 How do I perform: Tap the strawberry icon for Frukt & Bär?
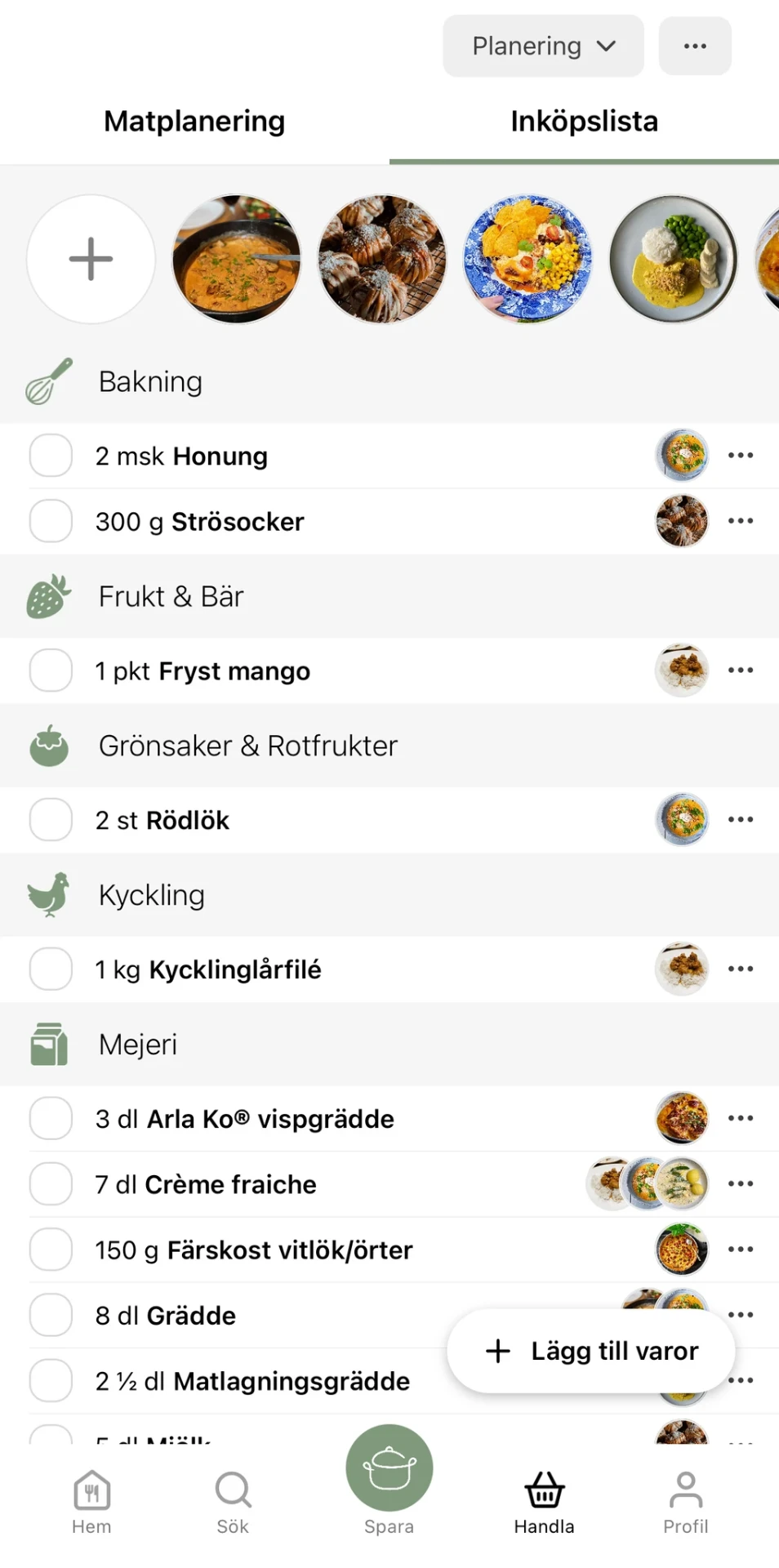pyautogui.click(x=49, y=596)
